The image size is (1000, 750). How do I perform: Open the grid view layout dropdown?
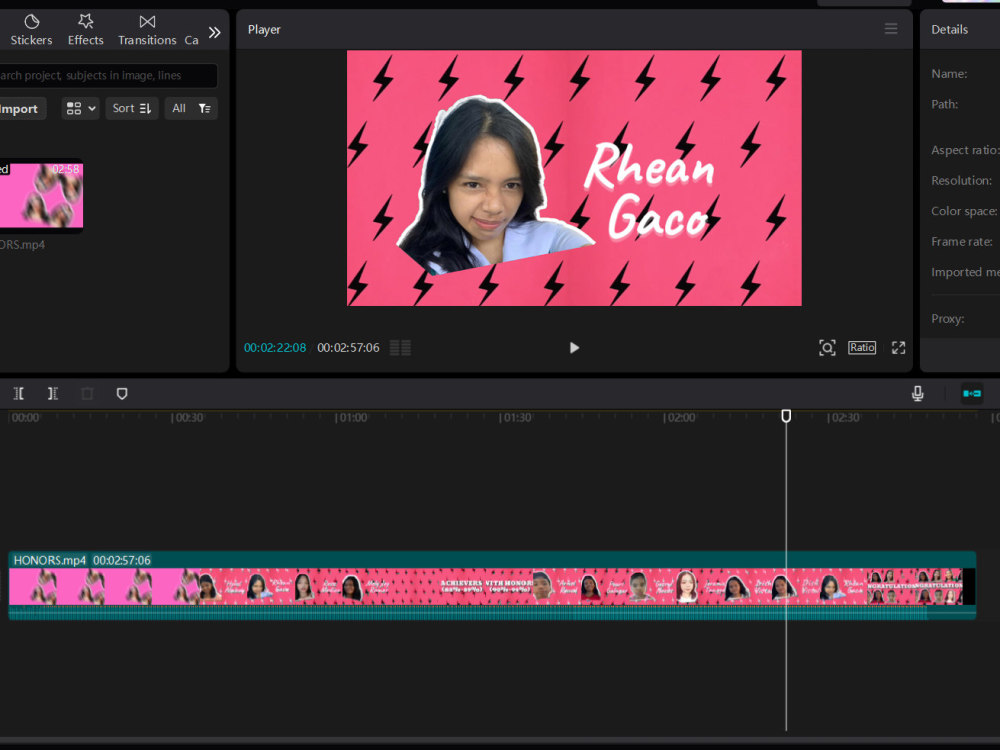click(80, 108)
